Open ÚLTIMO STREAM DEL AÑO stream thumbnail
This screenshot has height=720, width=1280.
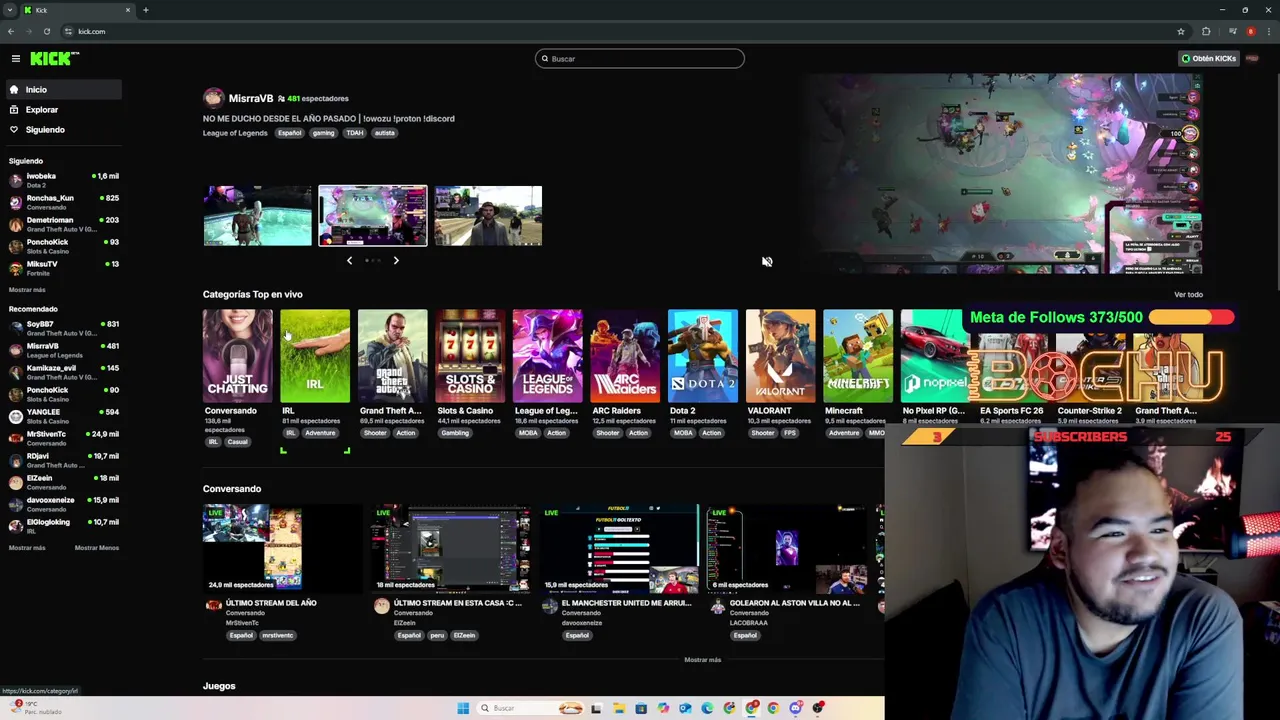pyautogui.click(x=283, y=548)
